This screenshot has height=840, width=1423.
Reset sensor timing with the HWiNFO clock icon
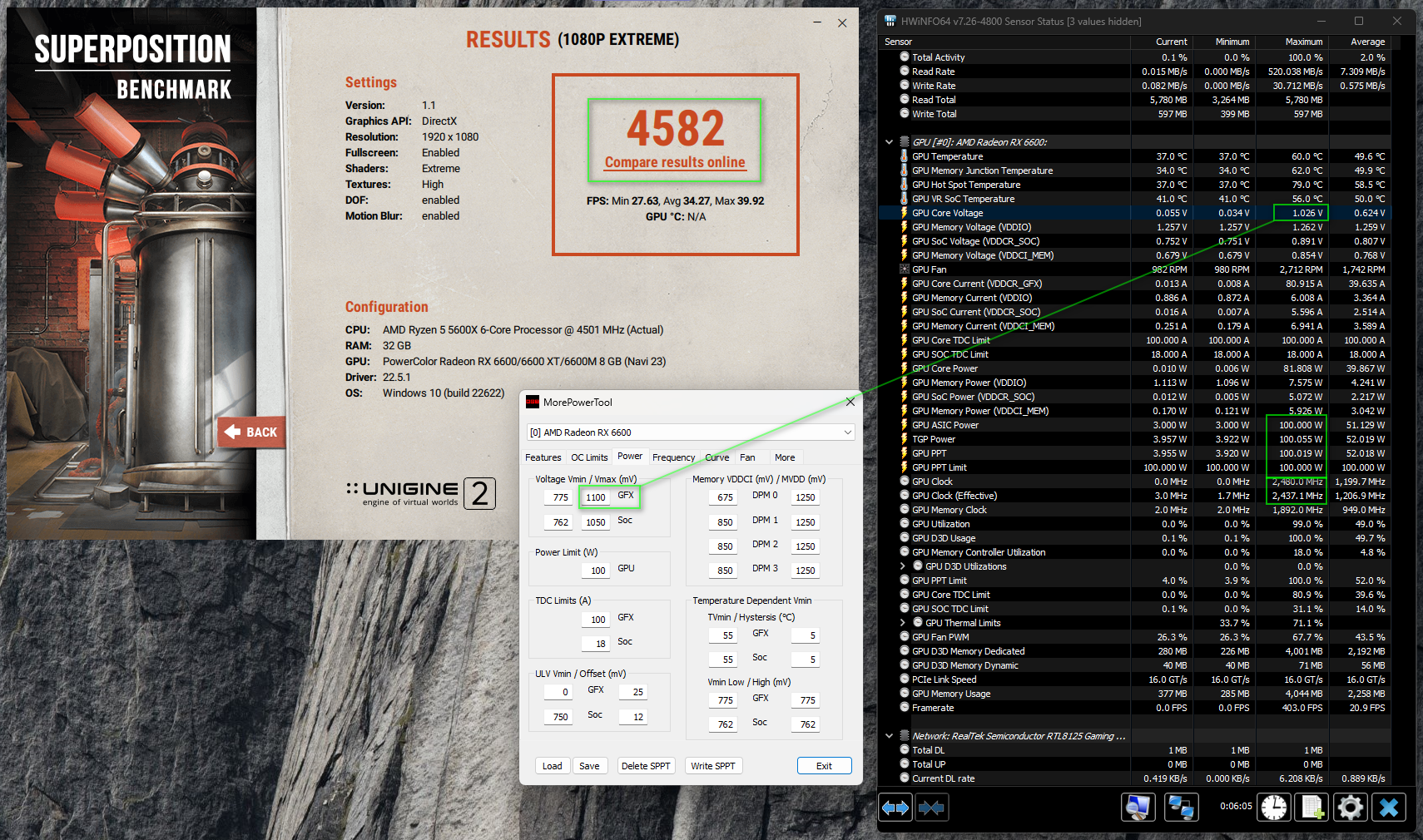coord(1274,807)
